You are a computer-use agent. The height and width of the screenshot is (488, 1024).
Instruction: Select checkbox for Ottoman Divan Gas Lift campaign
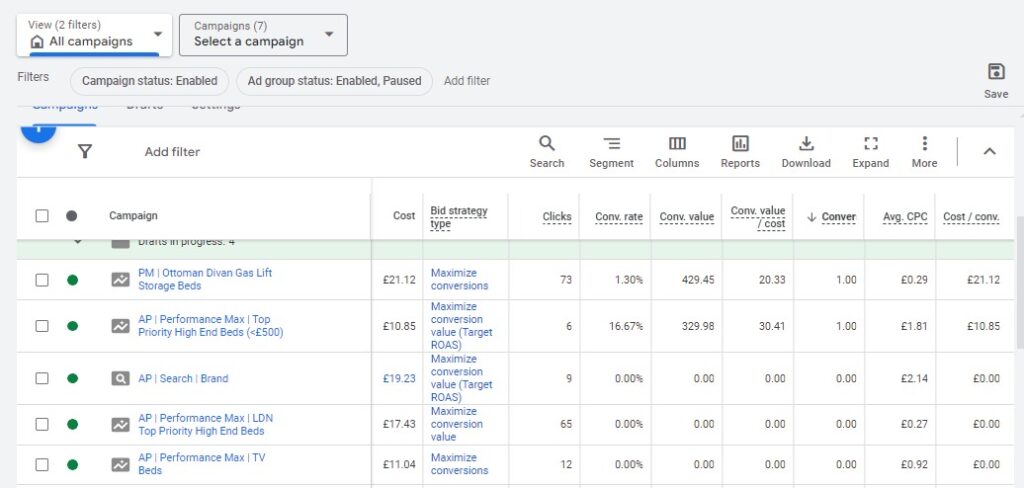(x=42, y=280)
